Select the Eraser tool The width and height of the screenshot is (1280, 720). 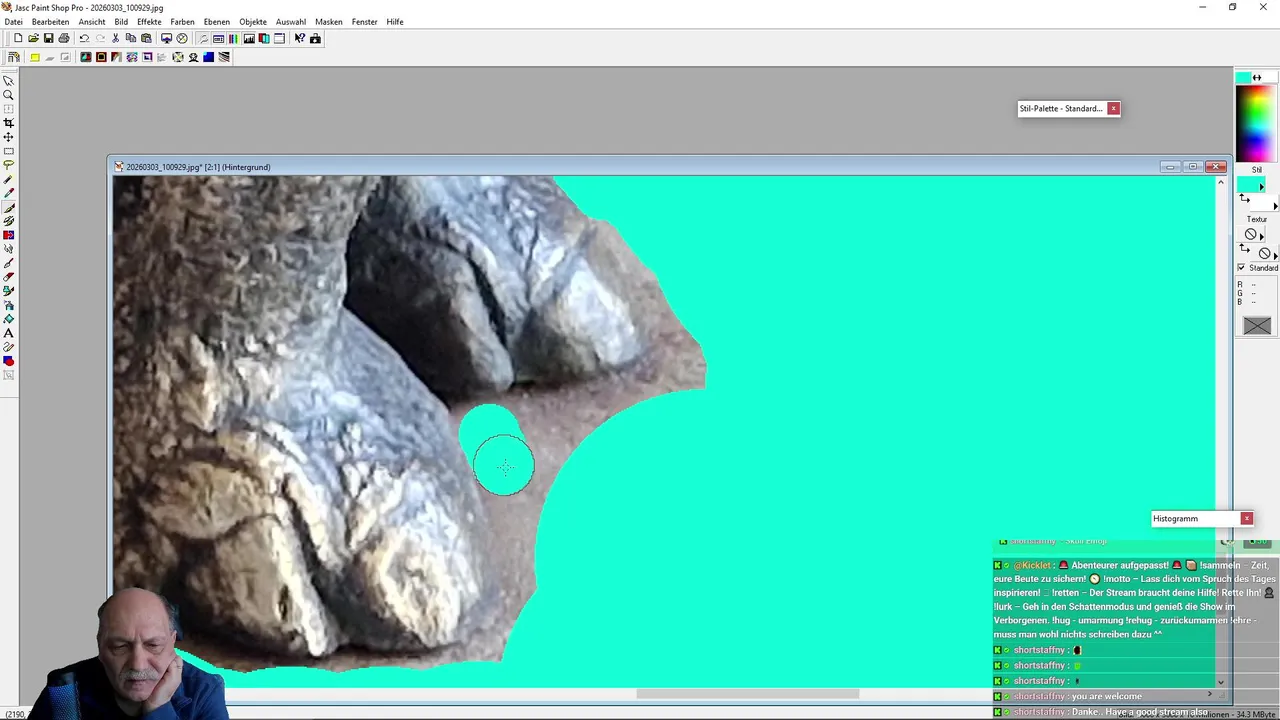click(9, 277)
